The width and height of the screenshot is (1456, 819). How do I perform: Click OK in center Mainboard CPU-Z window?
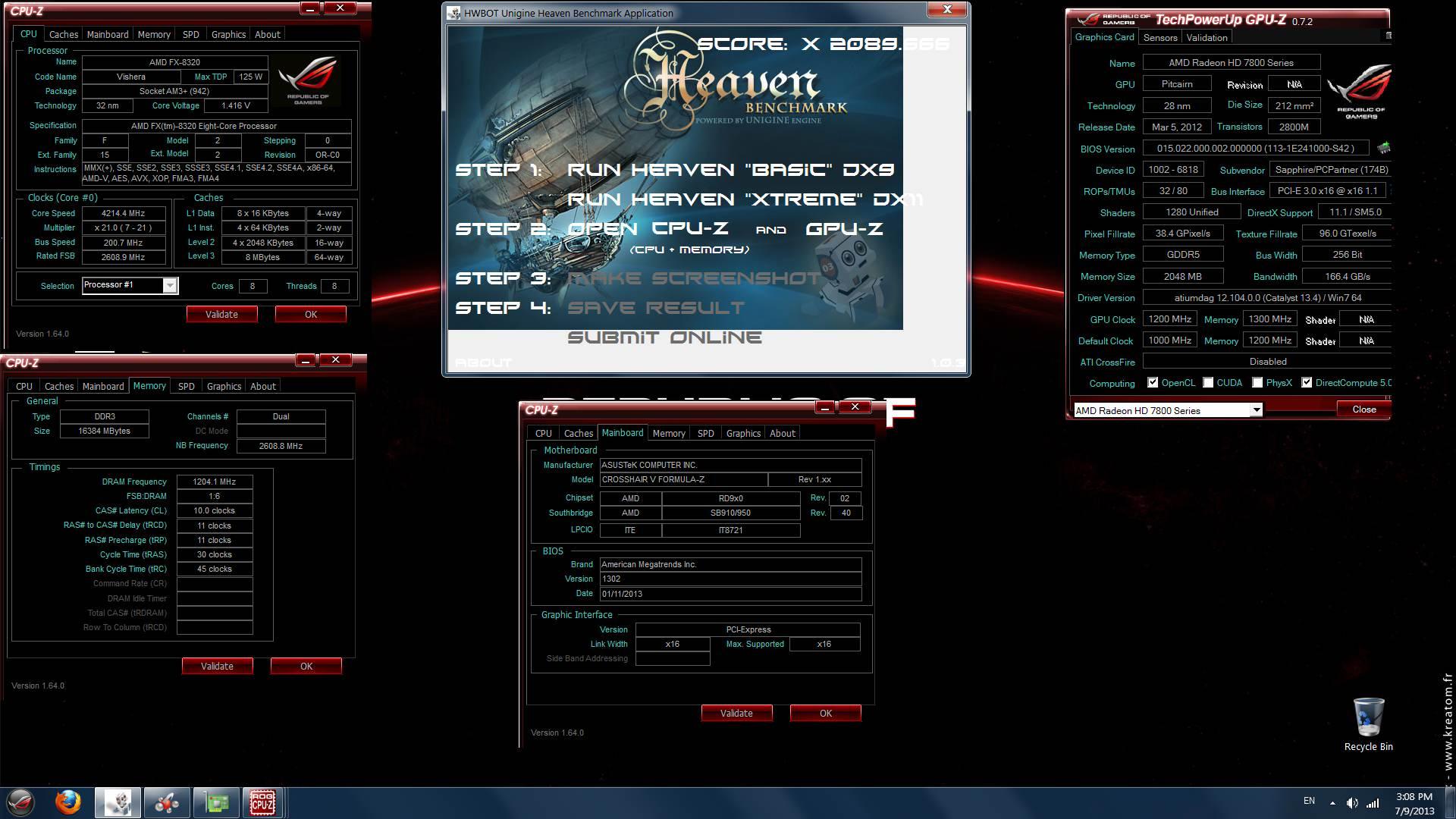(826, 713)
